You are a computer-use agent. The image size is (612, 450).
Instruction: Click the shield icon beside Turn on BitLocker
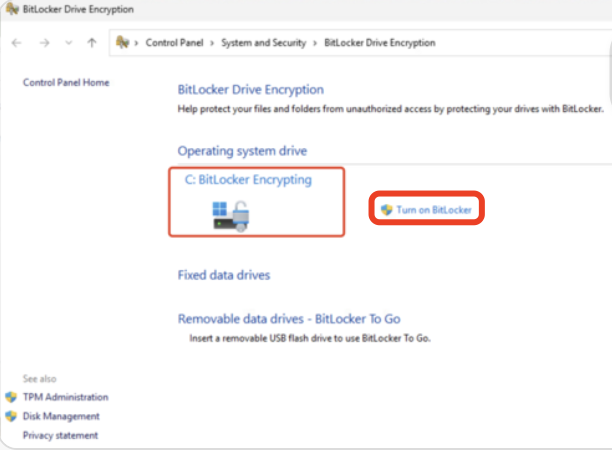(x=386, y=210)
